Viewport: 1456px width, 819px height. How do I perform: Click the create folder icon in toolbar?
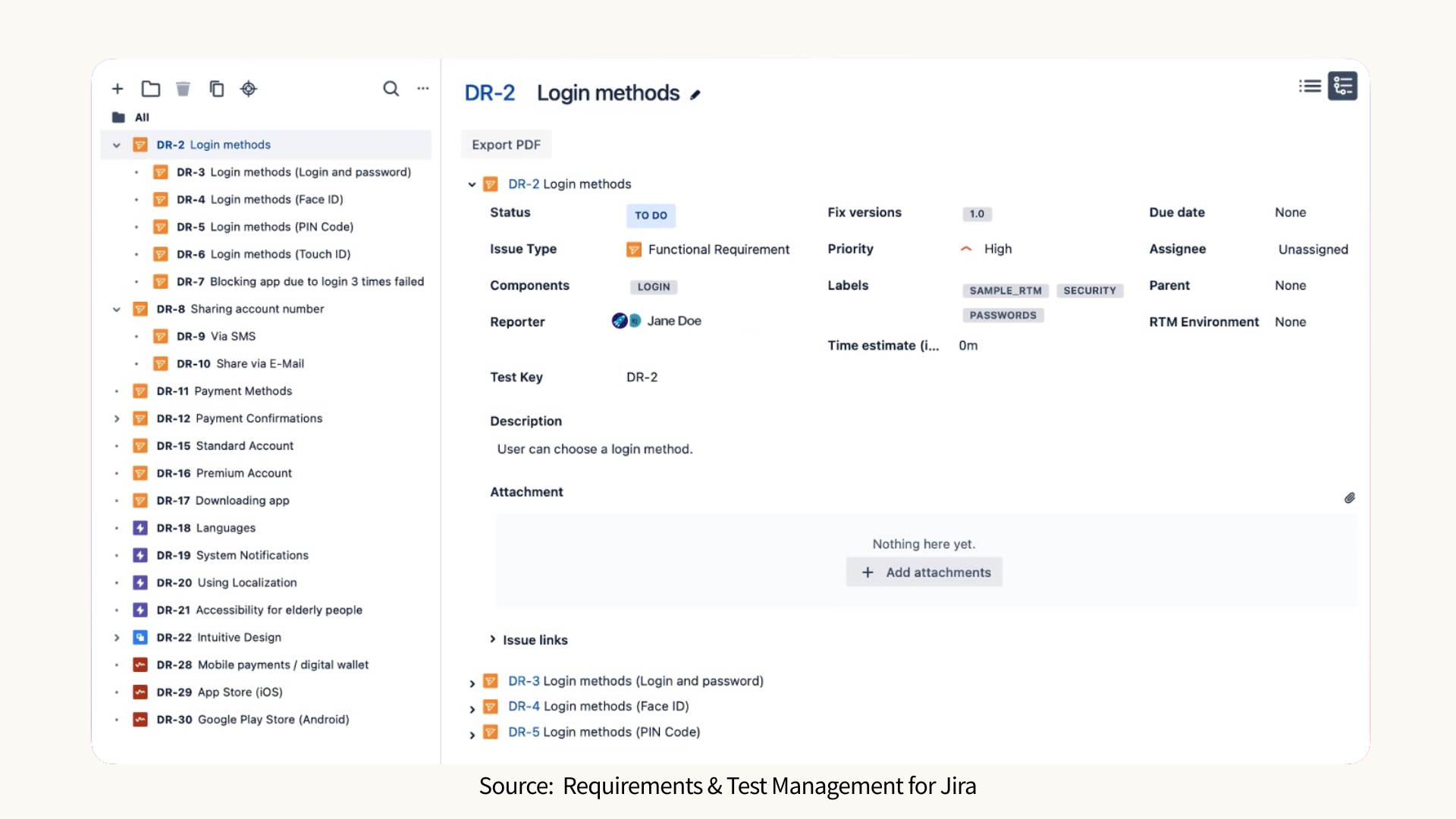150,89
